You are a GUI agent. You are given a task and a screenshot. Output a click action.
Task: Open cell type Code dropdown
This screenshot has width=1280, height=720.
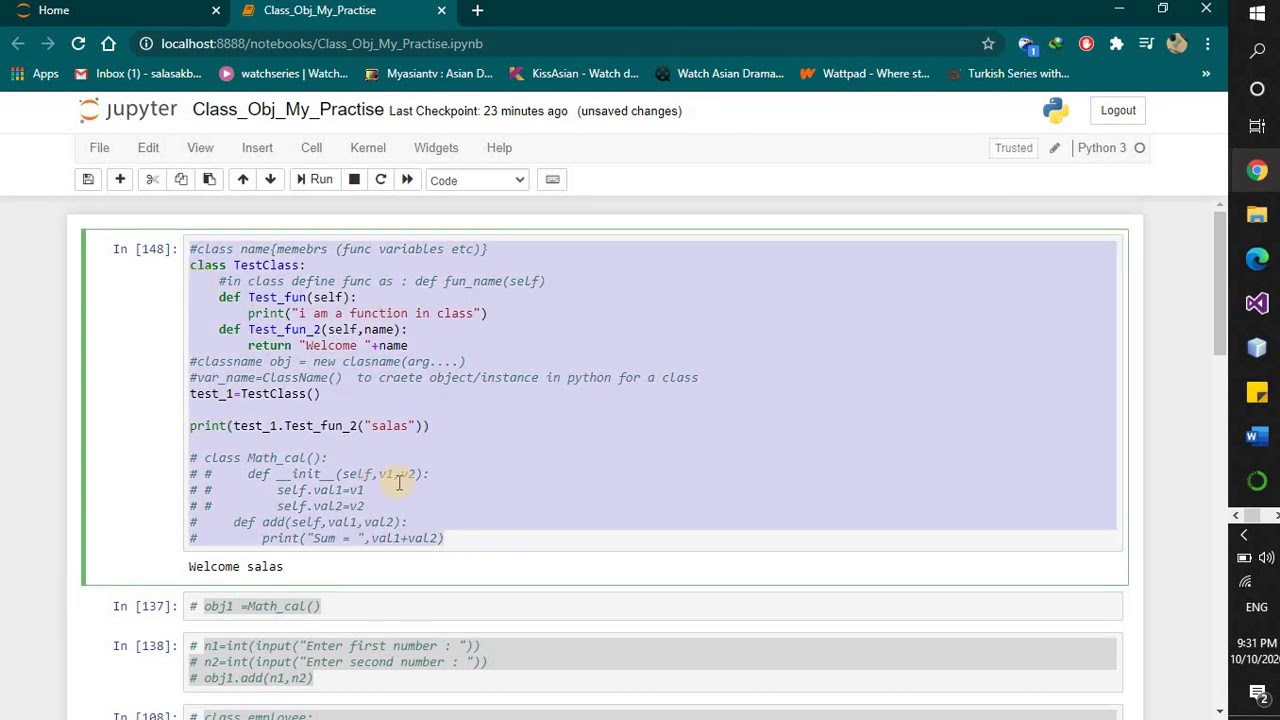coord(477,180)
